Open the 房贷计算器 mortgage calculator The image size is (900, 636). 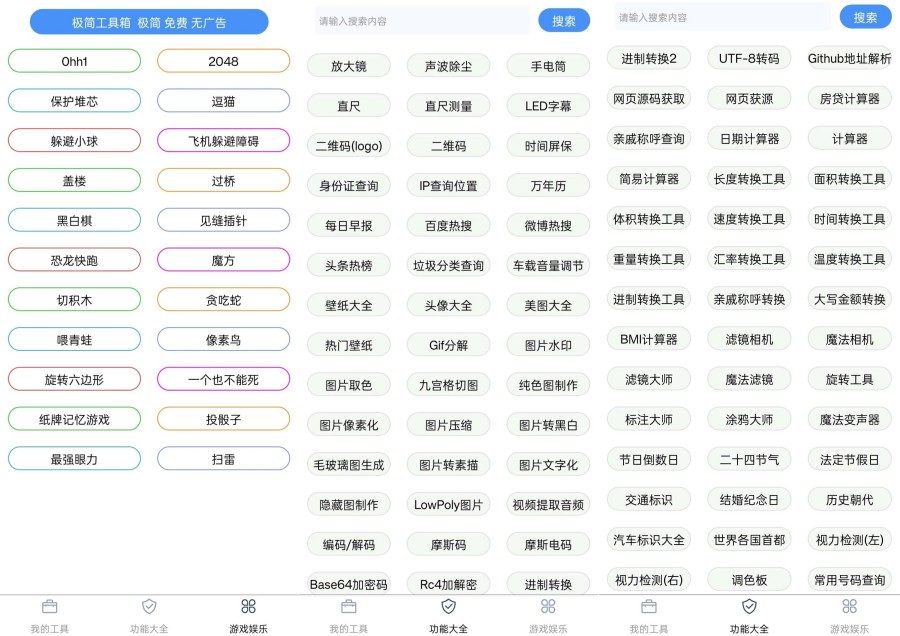[x=849, y=99]
